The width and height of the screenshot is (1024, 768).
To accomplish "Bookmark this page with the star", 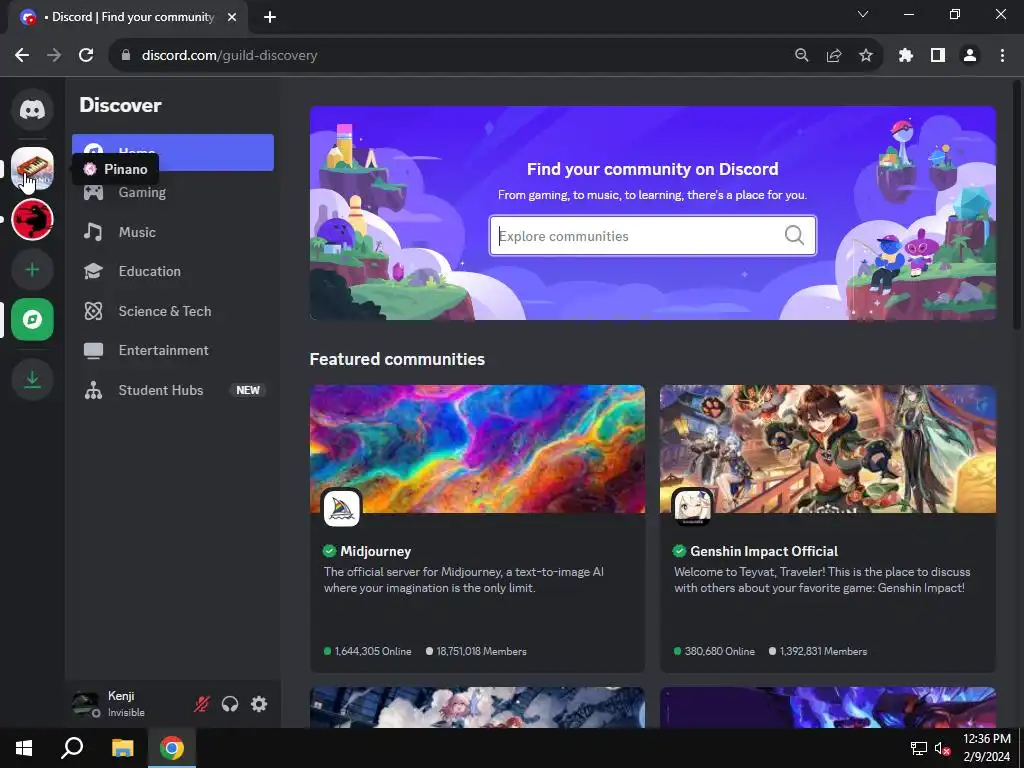I will (866, 56).
